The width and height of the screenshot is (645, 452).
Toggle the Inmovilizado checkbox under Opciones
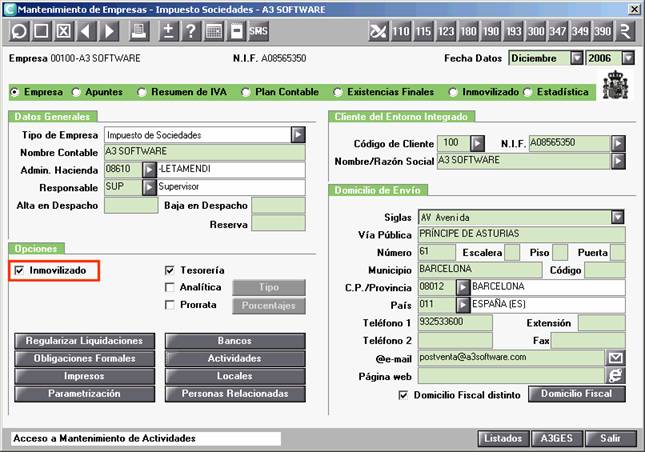tap(19, 270)
